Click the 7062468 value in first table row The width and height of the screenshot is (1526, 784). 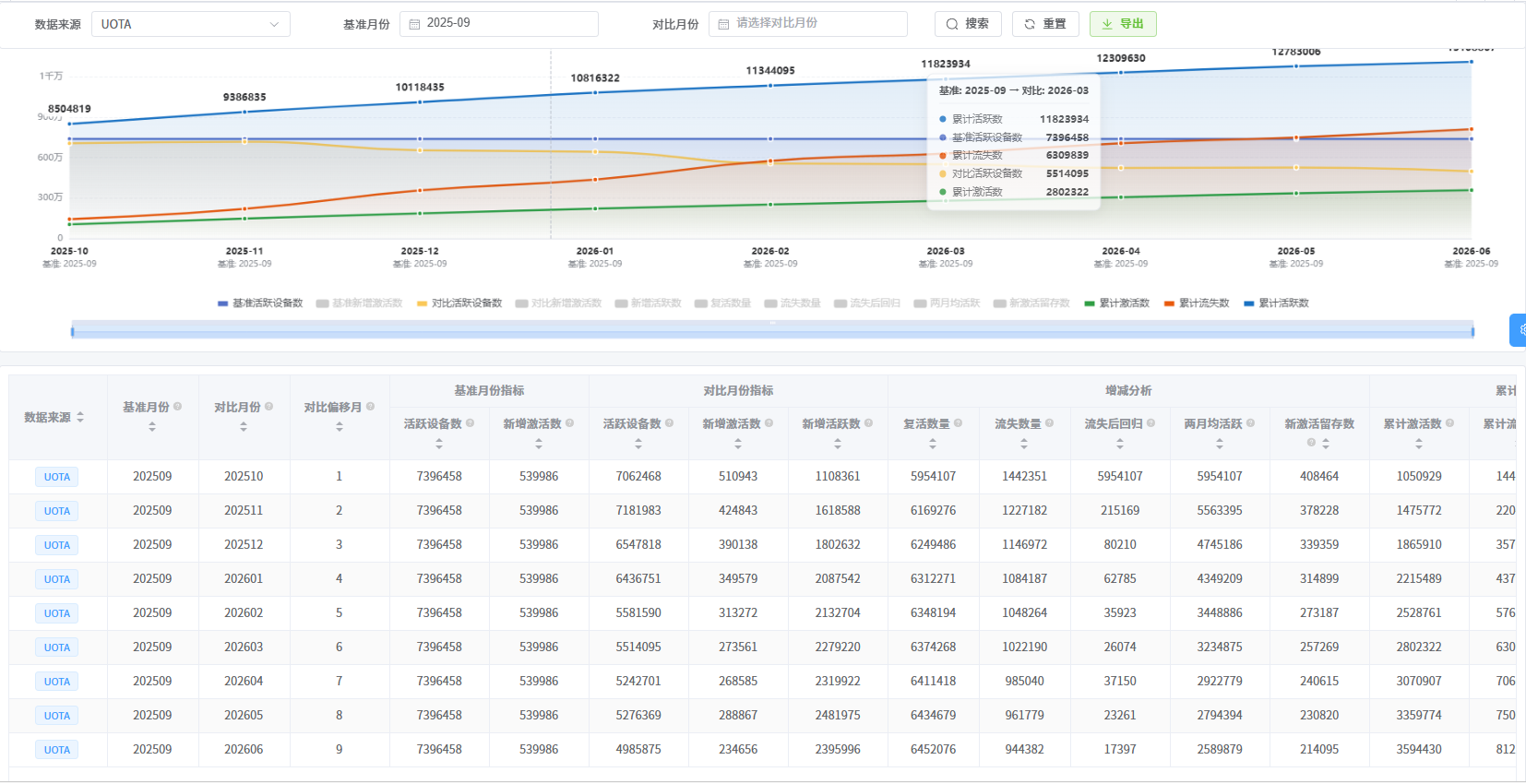(x=638, y=477)
